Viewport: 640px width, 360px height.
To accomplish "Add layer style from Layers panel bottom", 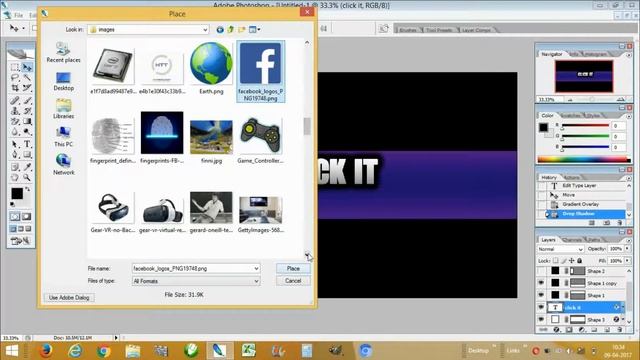I will coord(557,329).
